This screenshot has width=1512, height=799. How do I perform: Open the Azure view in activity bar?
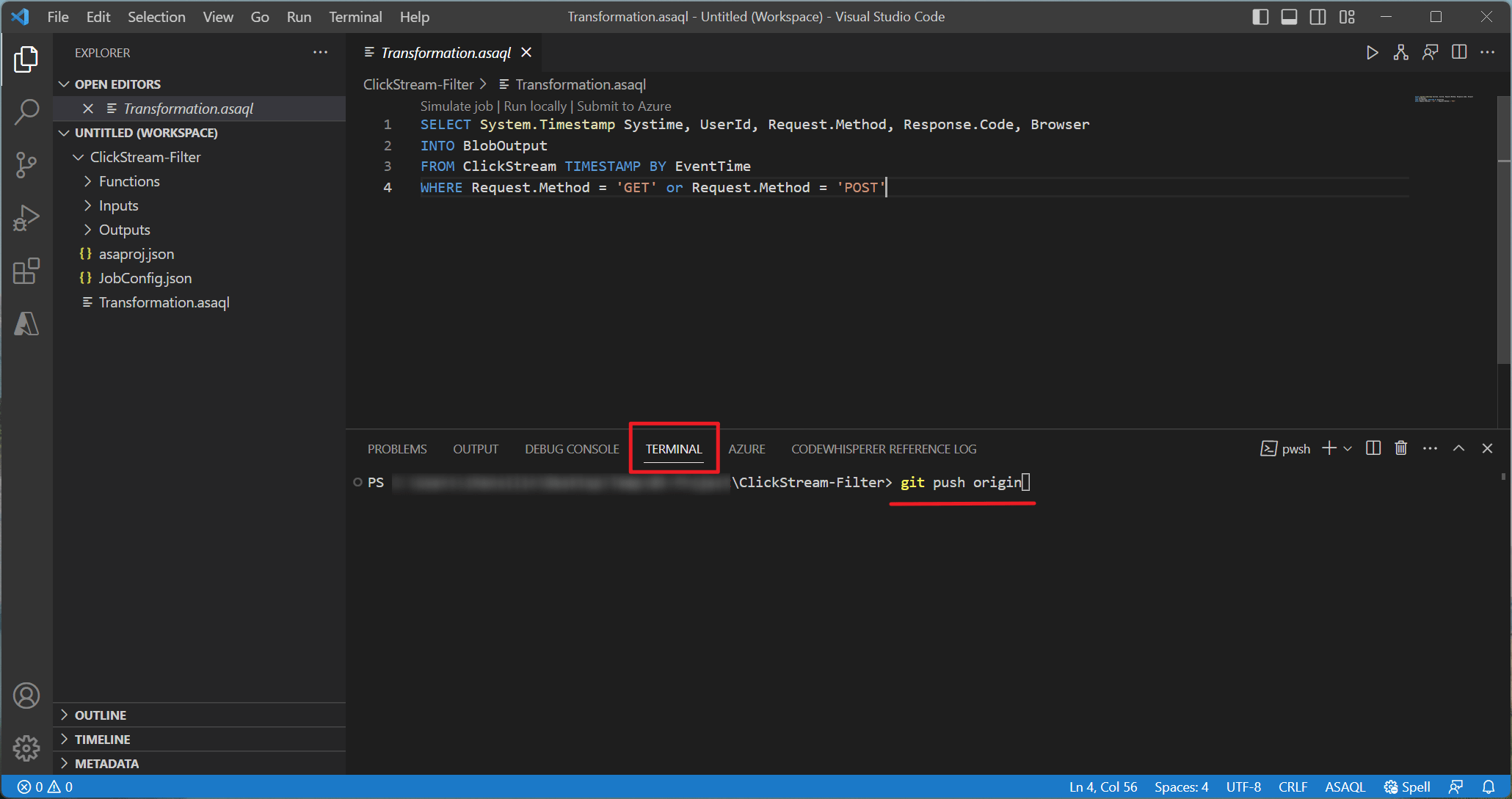[26, 324]
